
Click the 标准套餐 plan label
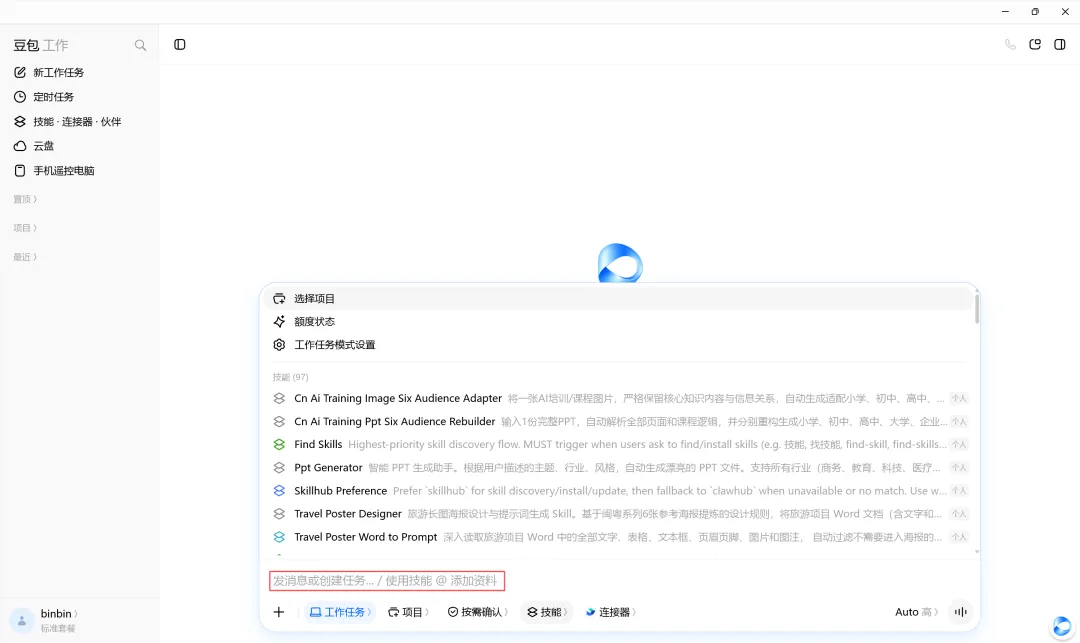[x=58, y=629]
